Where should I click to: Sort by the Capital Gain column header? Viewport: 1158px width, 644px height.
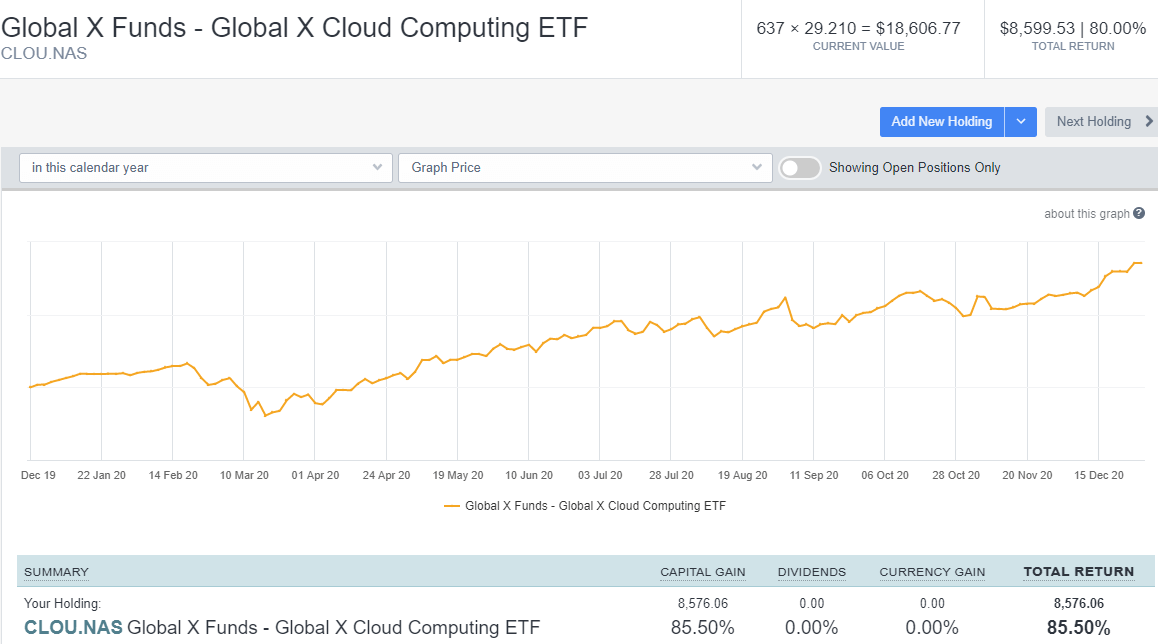703,571
